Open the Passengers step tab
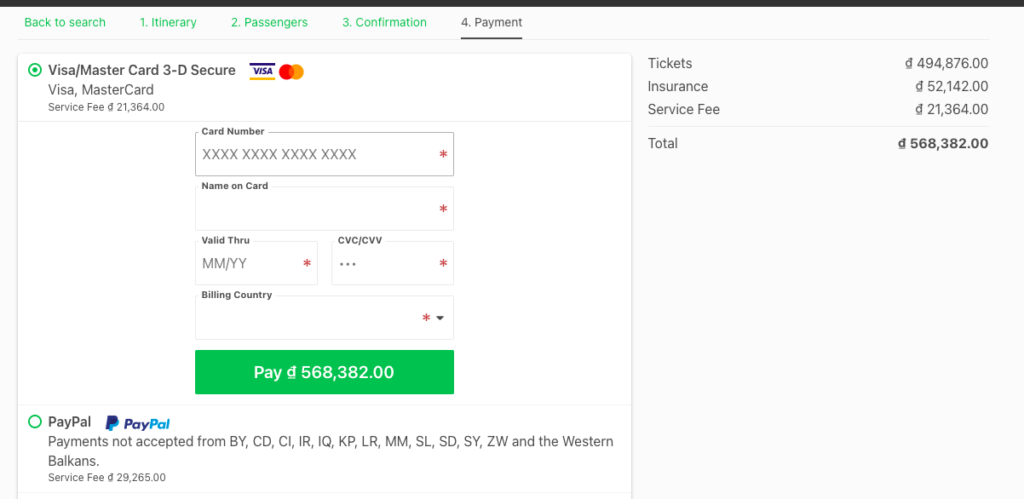This screenshot has height=499, width=1024. (269, 22)
